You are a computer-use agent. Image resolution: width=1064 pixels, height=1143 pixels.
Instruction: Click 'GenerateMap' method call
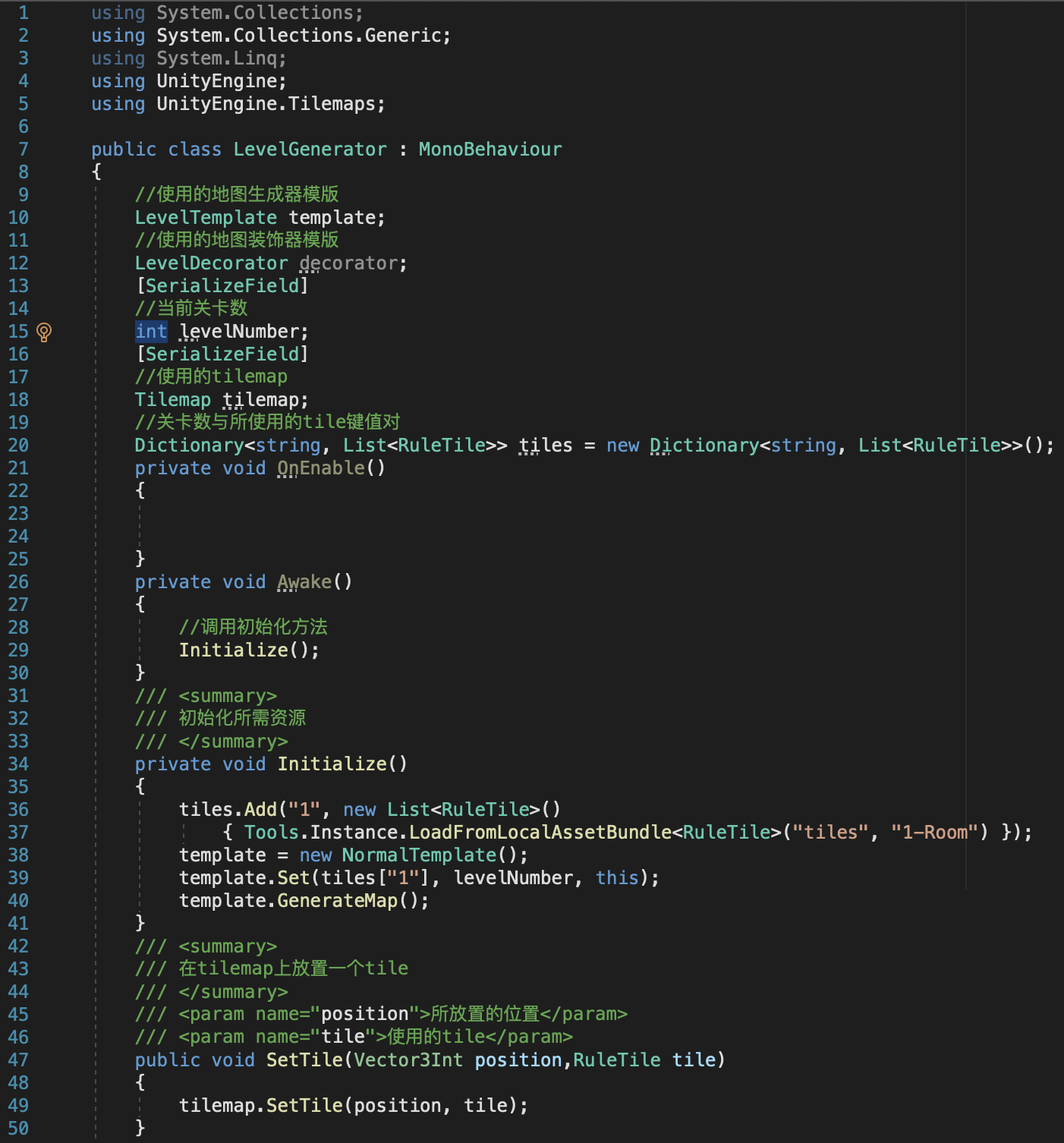pyautogui.click(x=337, y=901)
